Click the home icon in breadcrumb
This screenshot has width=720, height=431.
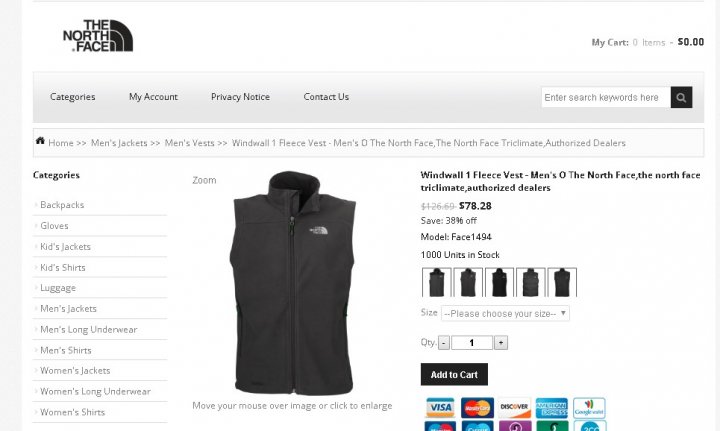tap(40, 141)
